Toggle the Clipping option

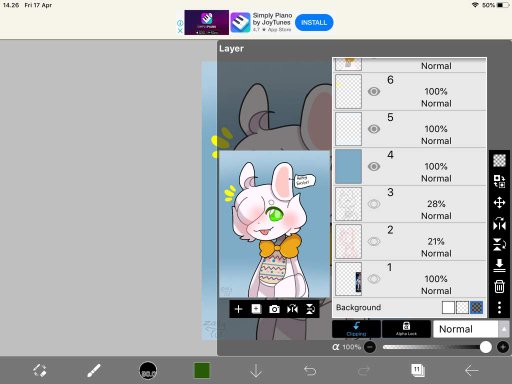click(356, 329)
